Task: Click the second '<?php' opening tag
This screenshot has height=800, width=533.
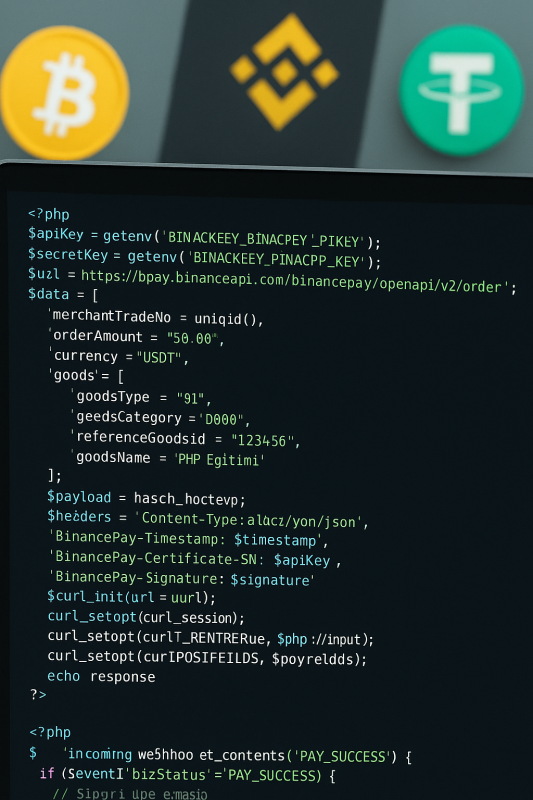Action: point(50,732)
